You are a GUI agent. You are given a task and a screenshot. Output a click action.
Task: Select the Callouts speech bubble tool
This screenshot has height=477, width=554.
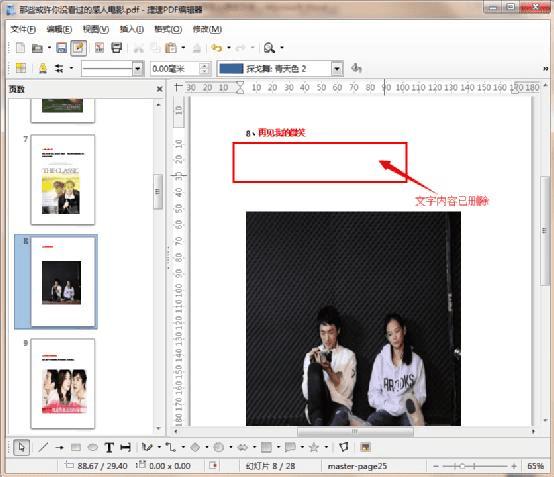[290, 447]
